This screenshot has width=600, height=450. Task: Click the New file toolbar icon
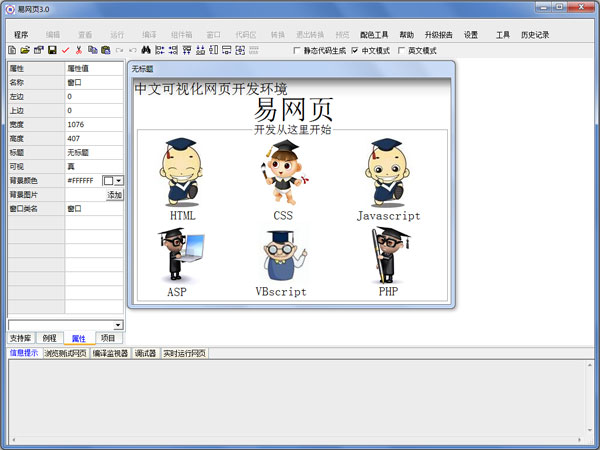[x=12, y=50]
